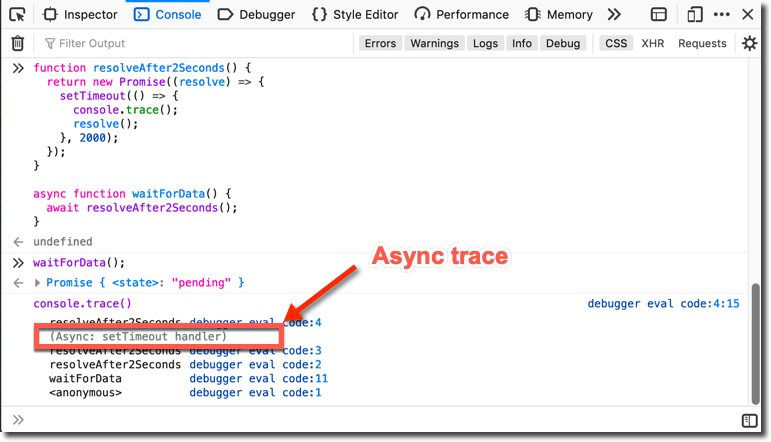Open console settings gear
The image size is (771, 442).
(x=749, y=43)
